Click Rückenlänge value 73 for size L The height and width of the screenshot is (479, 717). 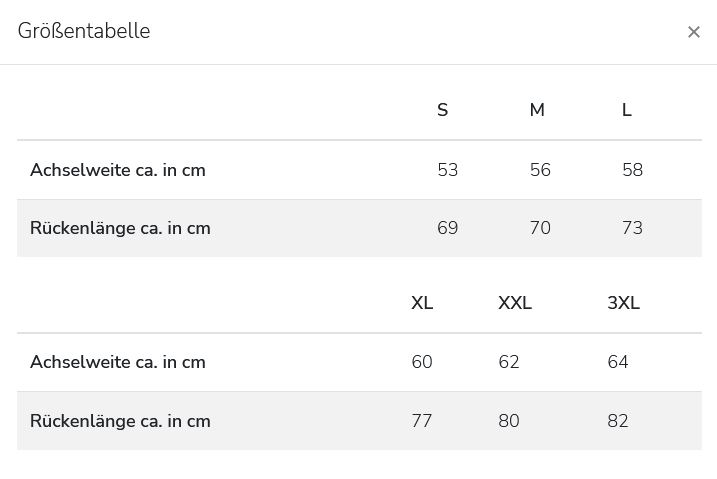coord(632,228)
